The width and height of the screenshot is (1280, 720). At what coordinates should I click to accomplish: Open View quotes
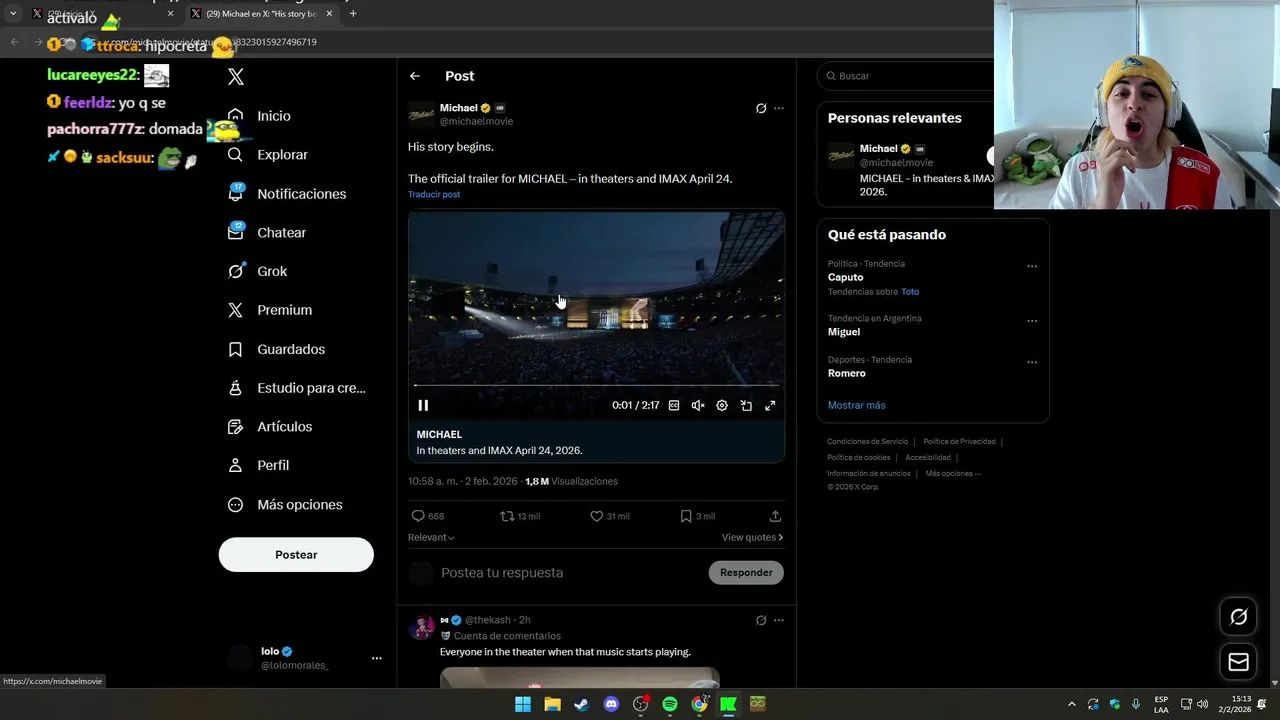pyautogui.click(x=752, y=537)
